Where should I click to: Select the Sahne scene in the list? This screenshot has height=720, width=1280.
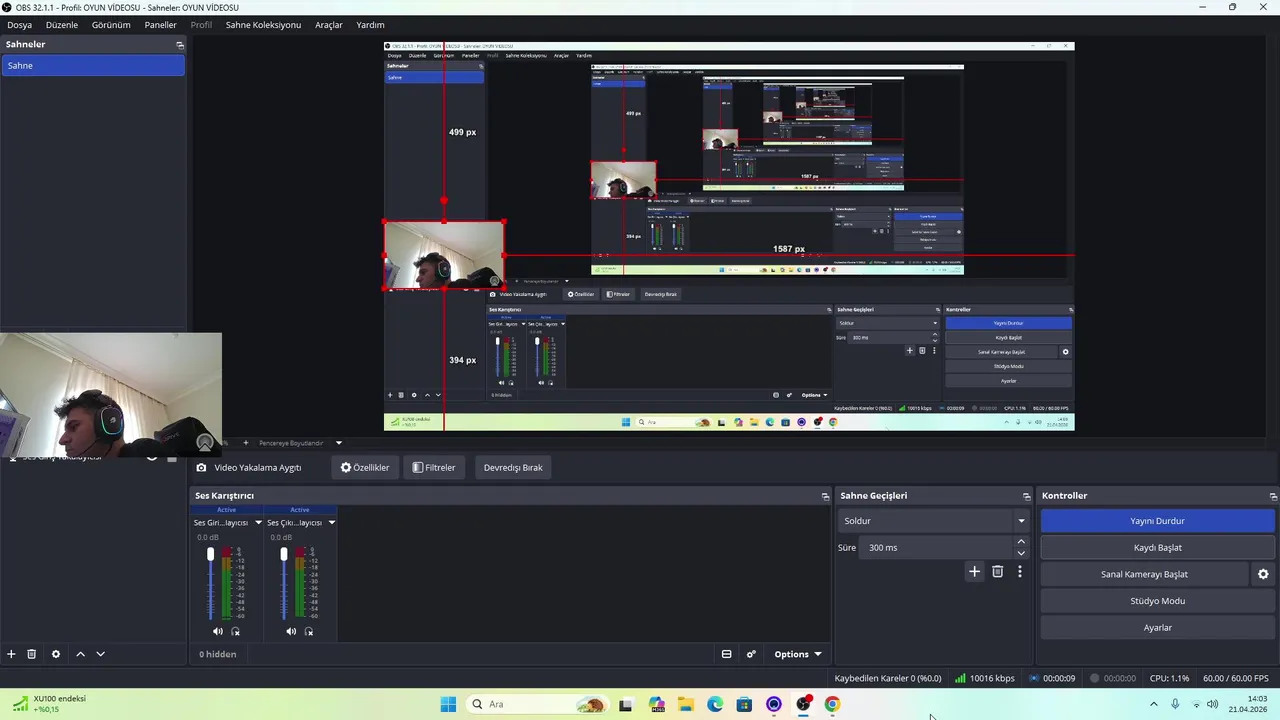[x=93, y=66]
